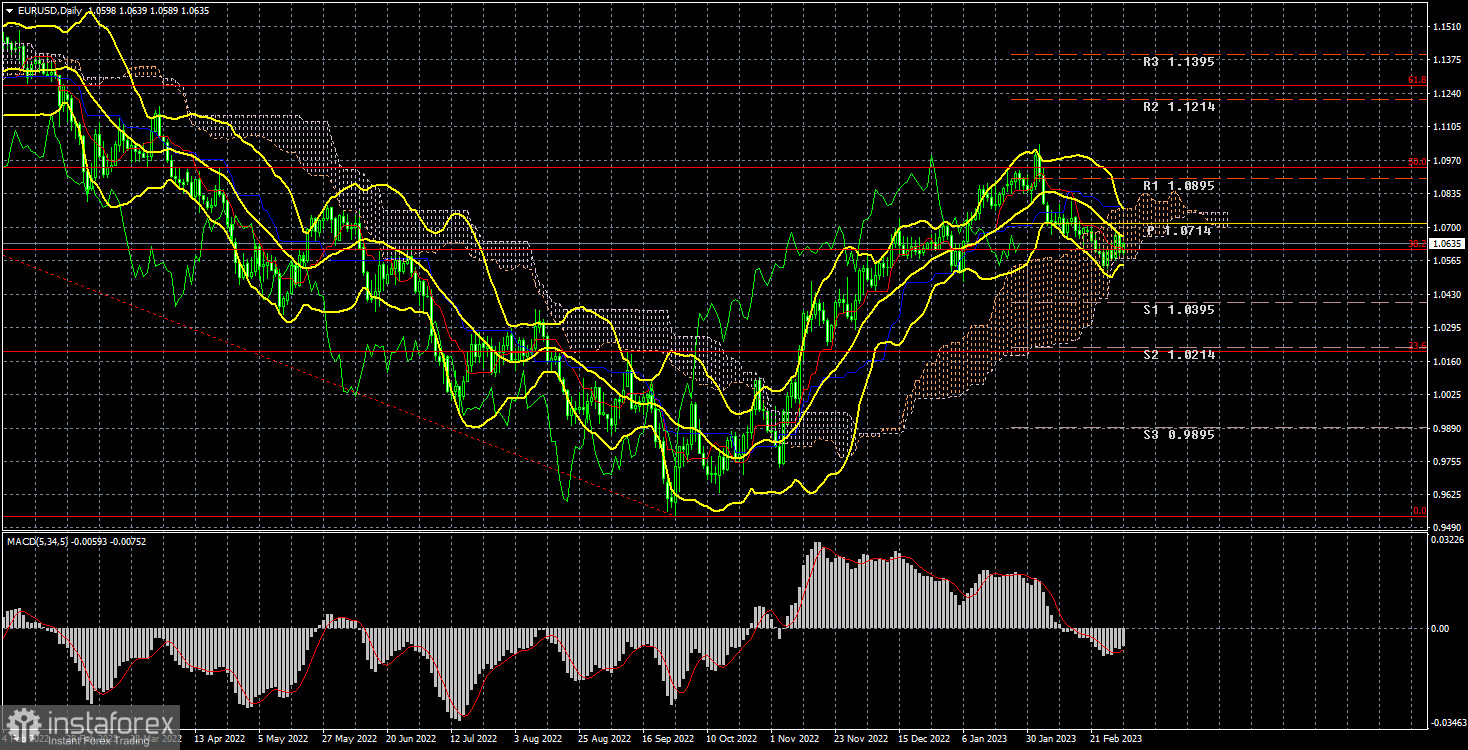1468x750 pixels.
Task: Click the 13 Apr 2022 date label
Action: point(218,739)
